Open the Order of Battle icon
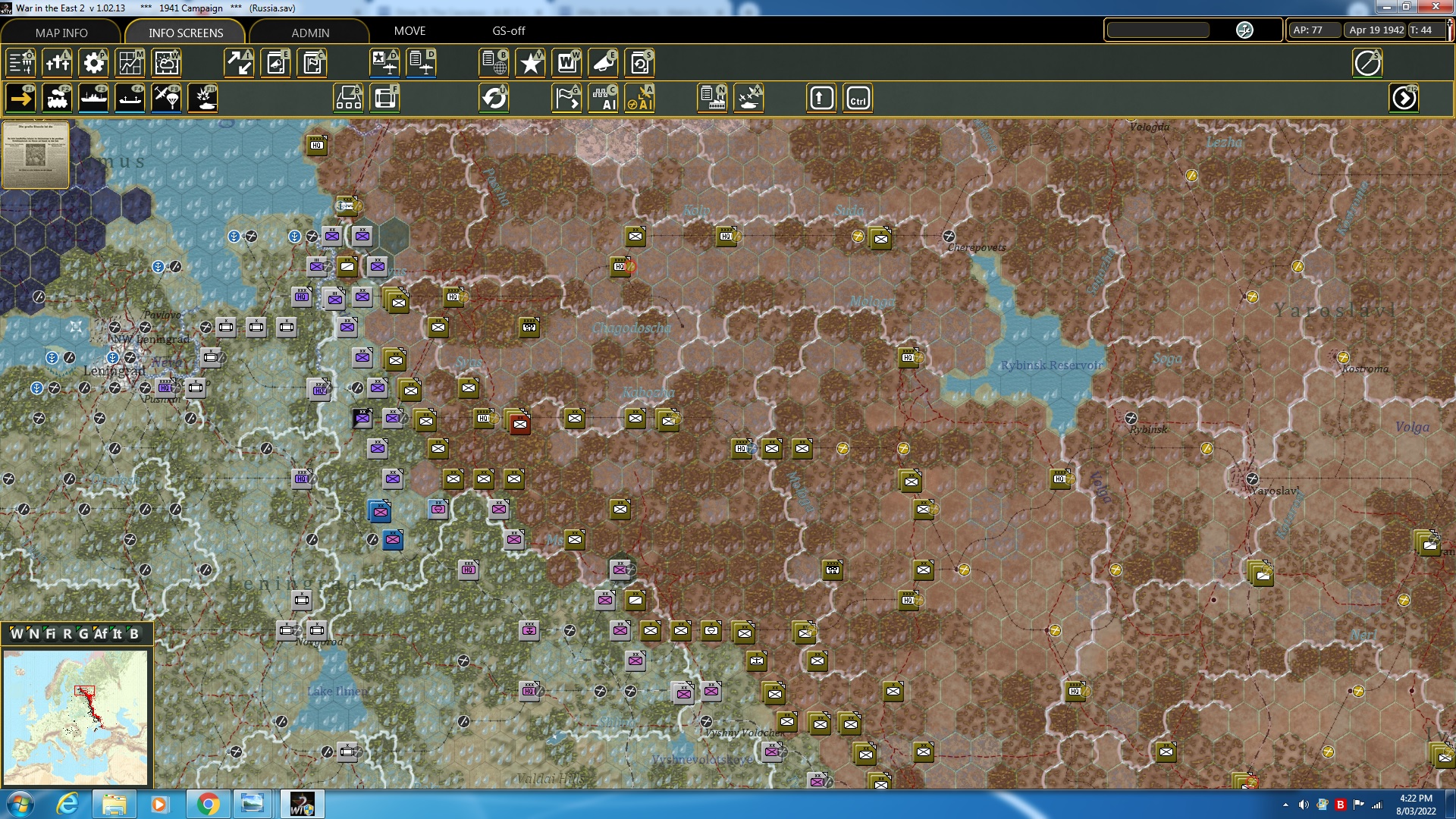This screenshot has width=1456, height=819. point(20,63)
